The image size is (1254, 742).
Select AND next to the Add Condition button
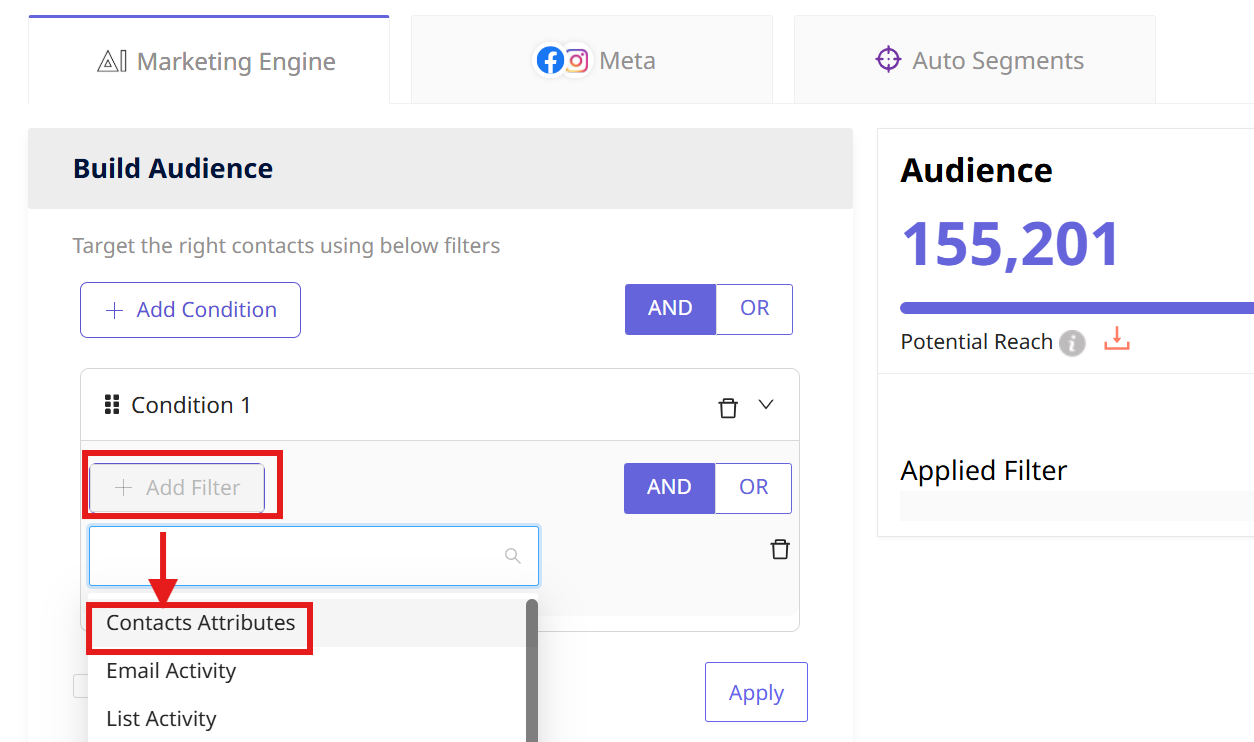(x=670, y=309)
